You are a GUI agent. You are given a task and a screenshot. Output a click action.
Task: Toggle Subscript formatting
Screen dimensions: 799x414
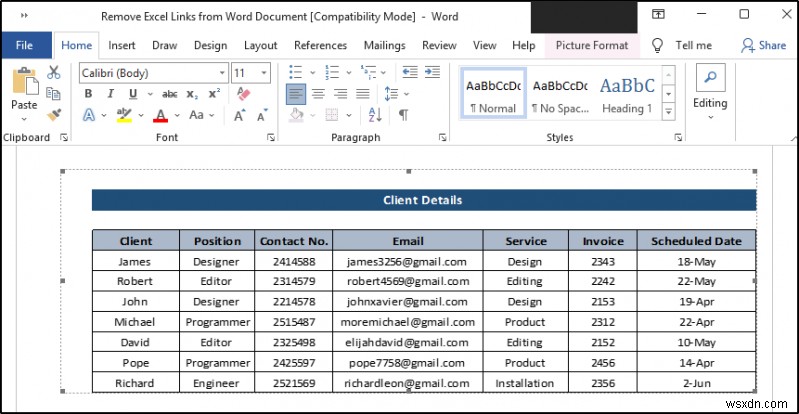click(192, 94)
